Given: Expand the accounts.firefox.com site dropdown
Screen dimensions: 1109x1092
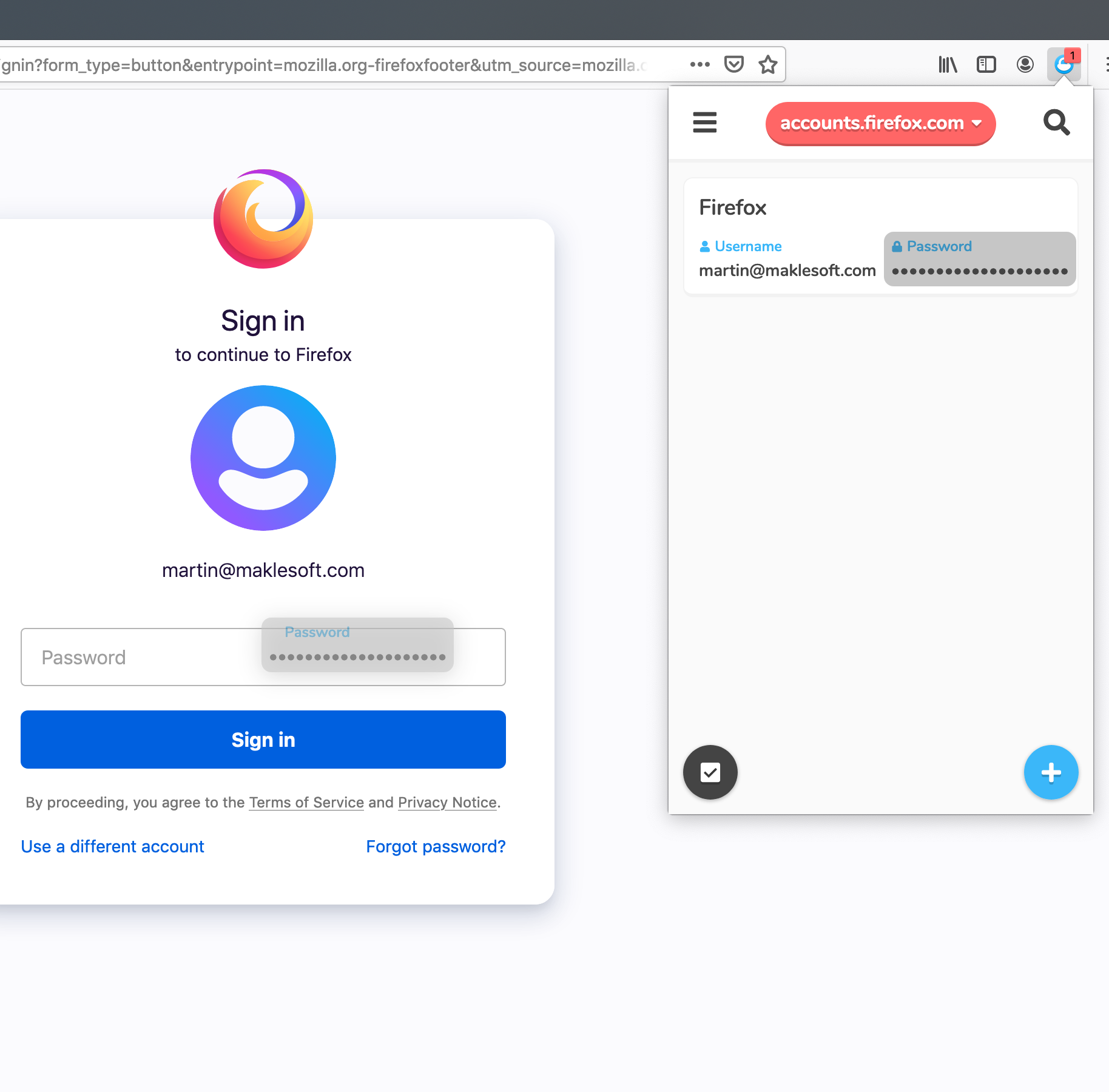Looking at the screenshot, I should [880, 123].
